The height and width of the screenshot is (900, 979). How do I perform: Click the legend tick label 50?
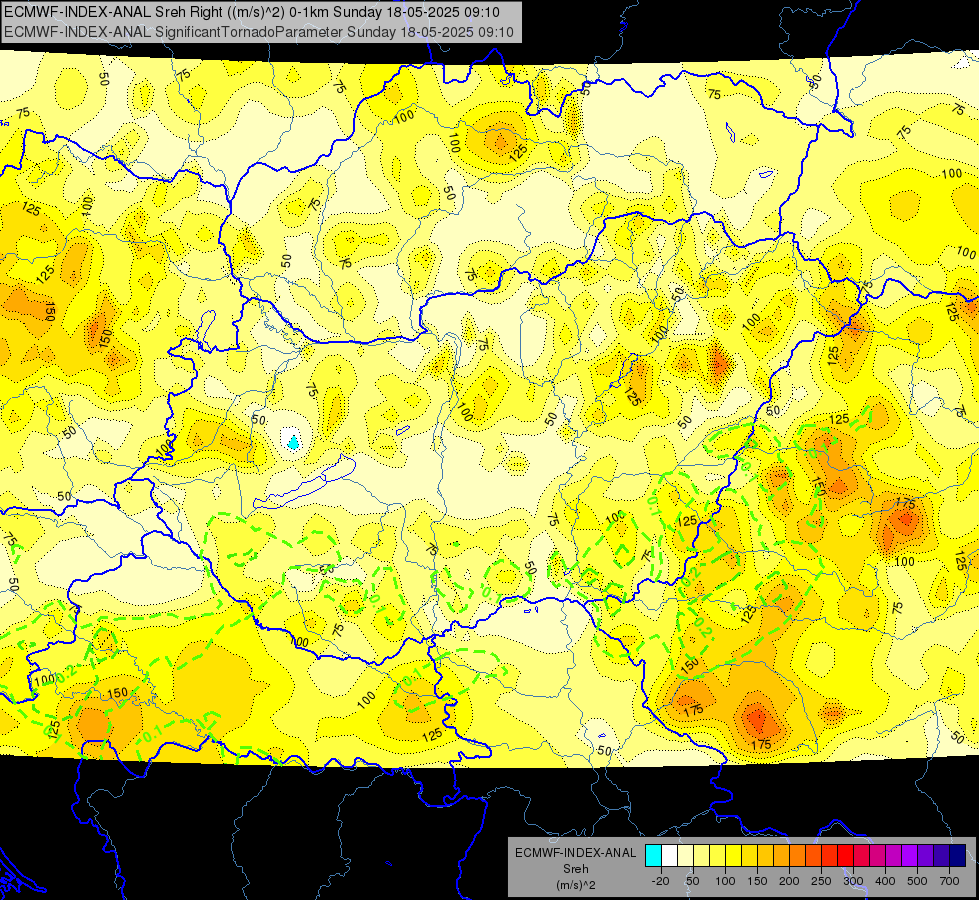pyautogui.click(x=693, y=881)
